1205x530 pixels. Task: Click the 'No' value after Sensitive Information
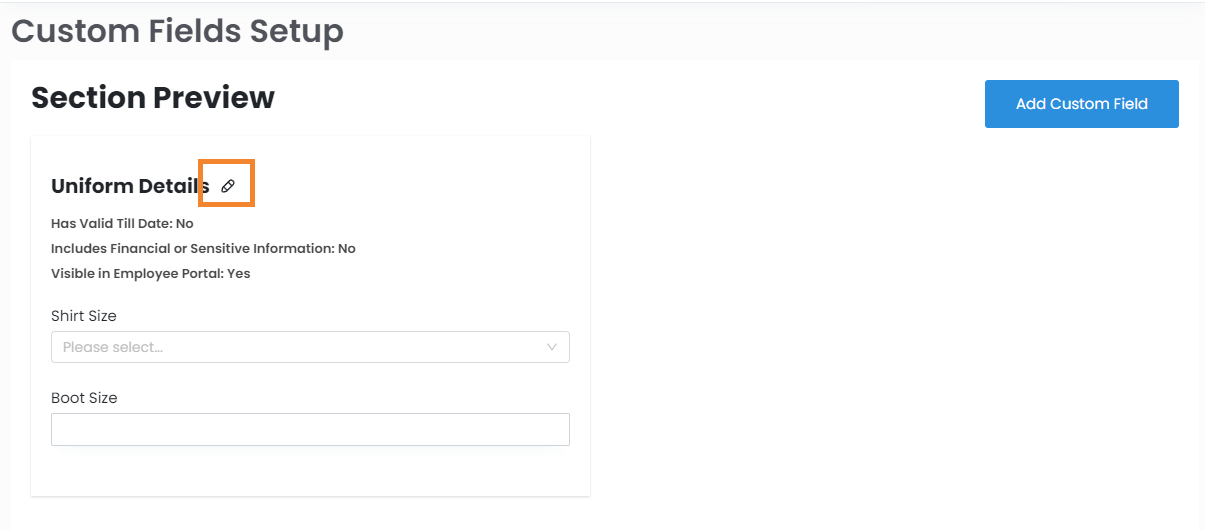(347, 248)
